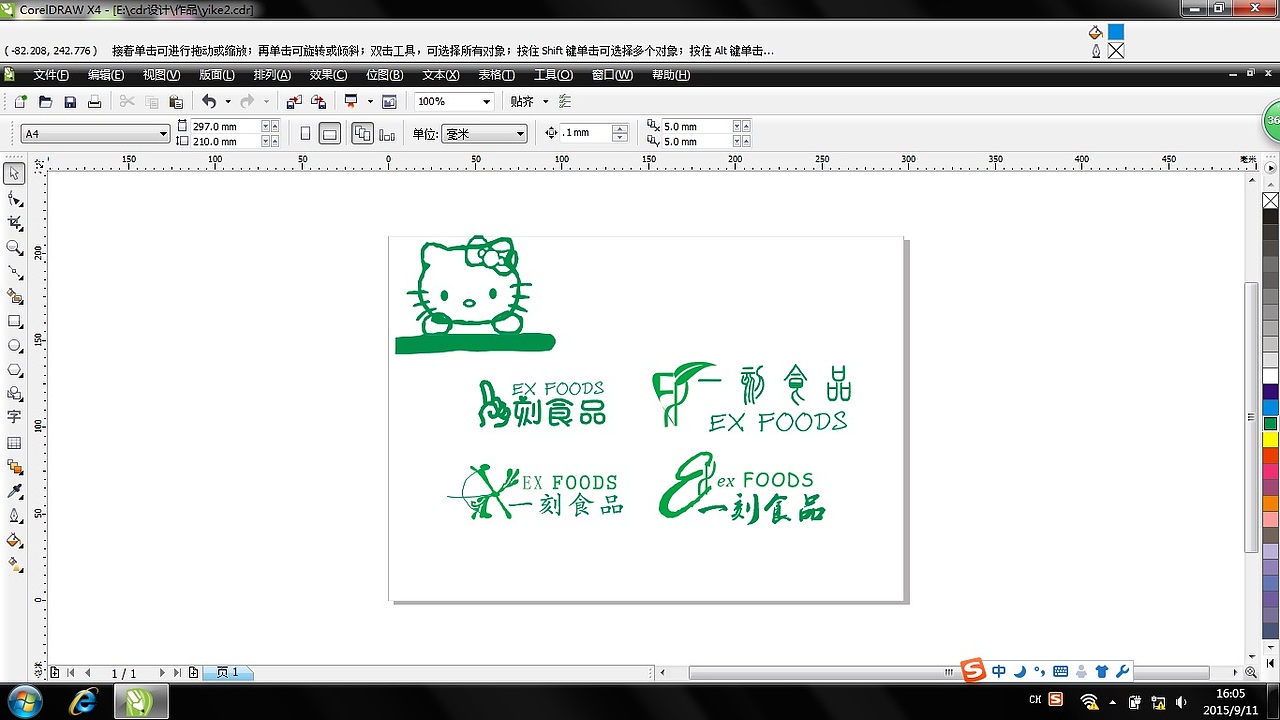The image size is (1280, 720).
Task: Select the Table tool
Action: pyautogui.click(x=14, y=443)
